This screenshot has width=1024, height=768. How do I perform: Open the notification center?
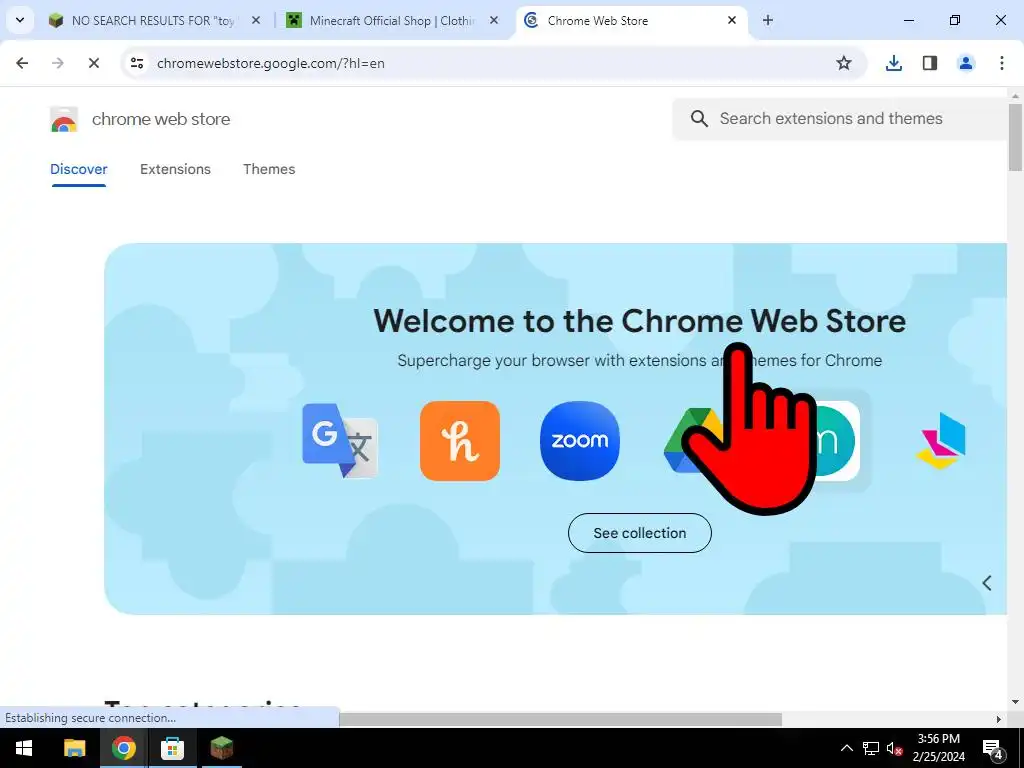(x=992, y=748)
